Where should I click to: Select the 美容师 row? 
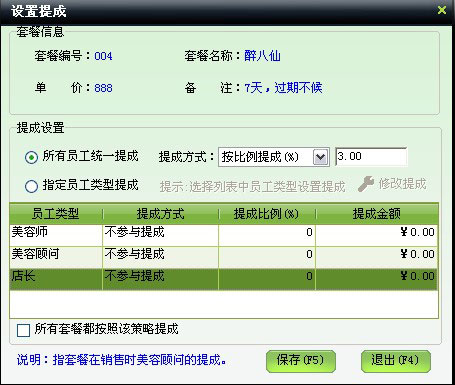[223, 232]
